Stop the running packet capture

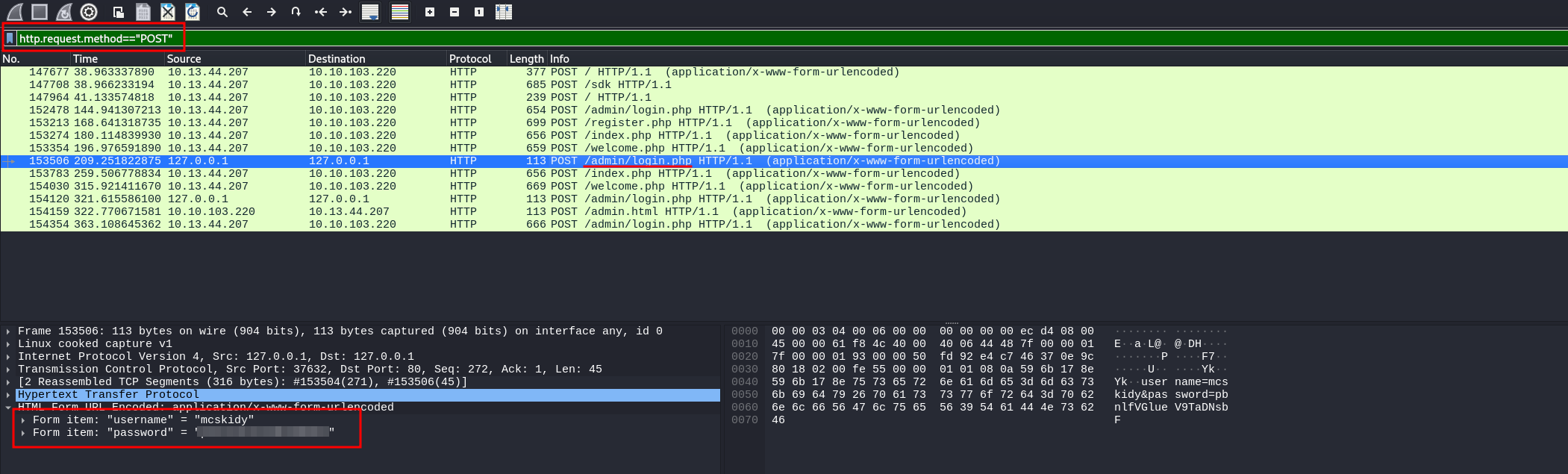pyautogui.click(x=40, y=12)
